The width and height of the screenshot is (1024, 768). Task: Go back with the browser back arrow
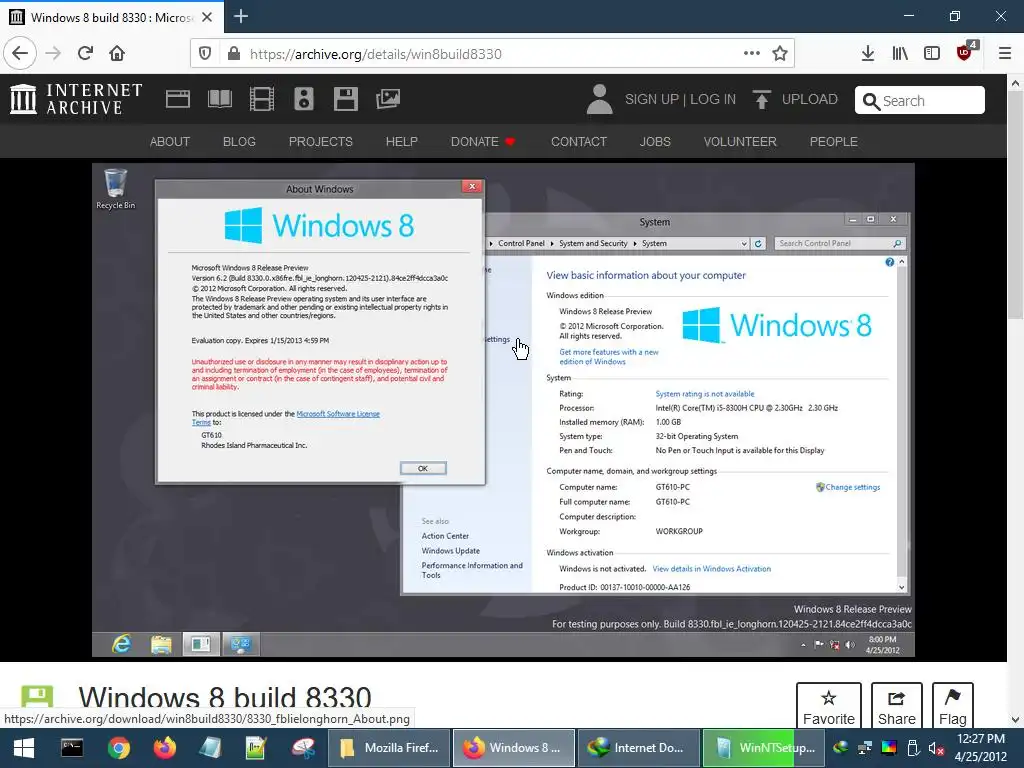20,54
